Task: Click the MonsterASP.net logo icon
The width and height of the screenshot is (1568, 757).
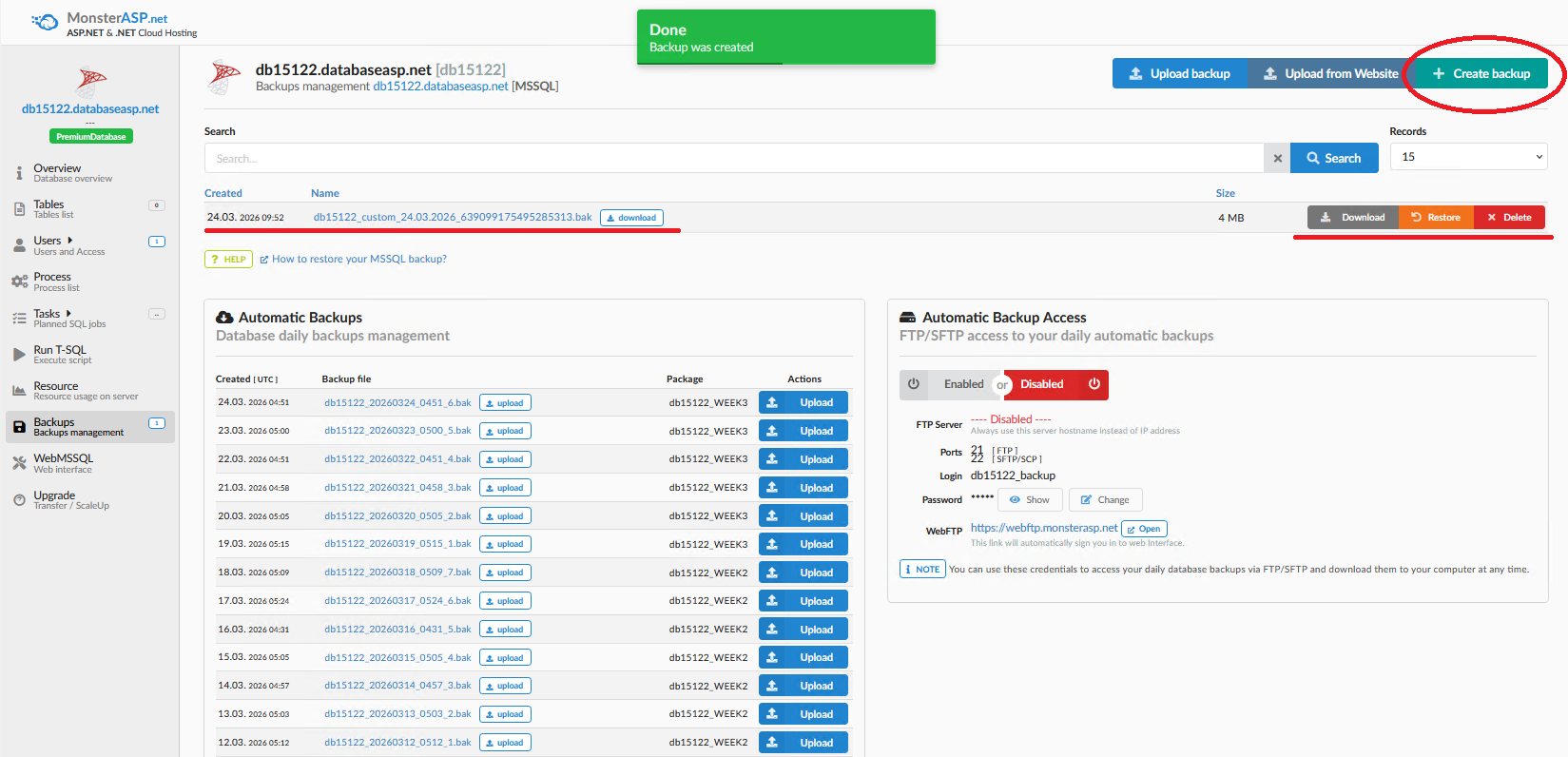Action: (44, 22)
